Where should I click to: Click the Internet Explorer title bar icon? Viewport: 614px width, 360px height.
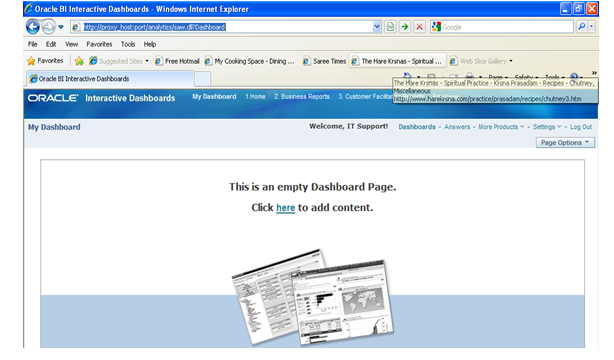29,9
